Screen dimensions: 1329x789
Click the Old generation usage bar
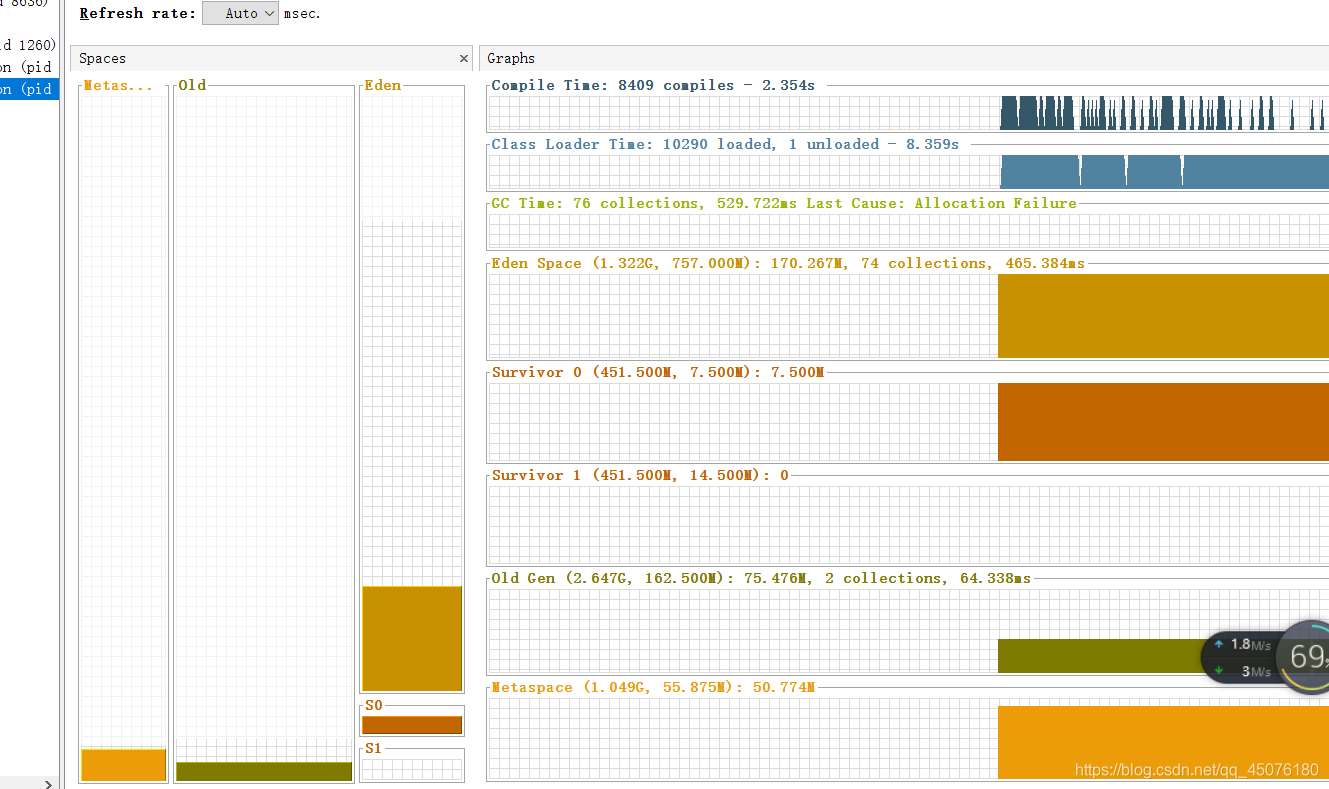pos(264,771)
